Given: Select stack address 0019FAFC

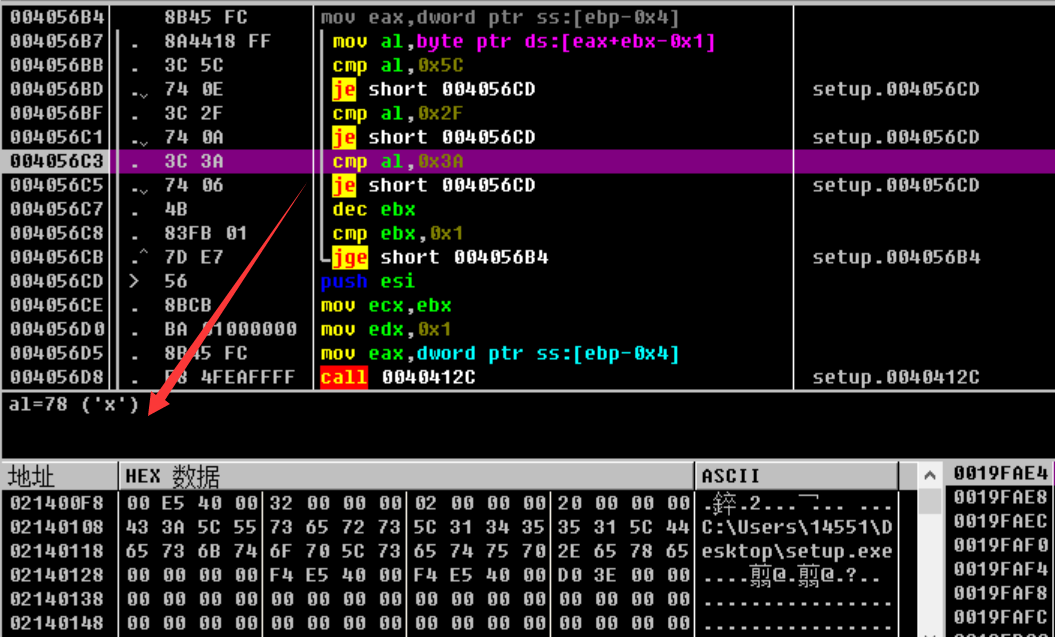Looking at the screenshot, I should [x=1001, y=616].
